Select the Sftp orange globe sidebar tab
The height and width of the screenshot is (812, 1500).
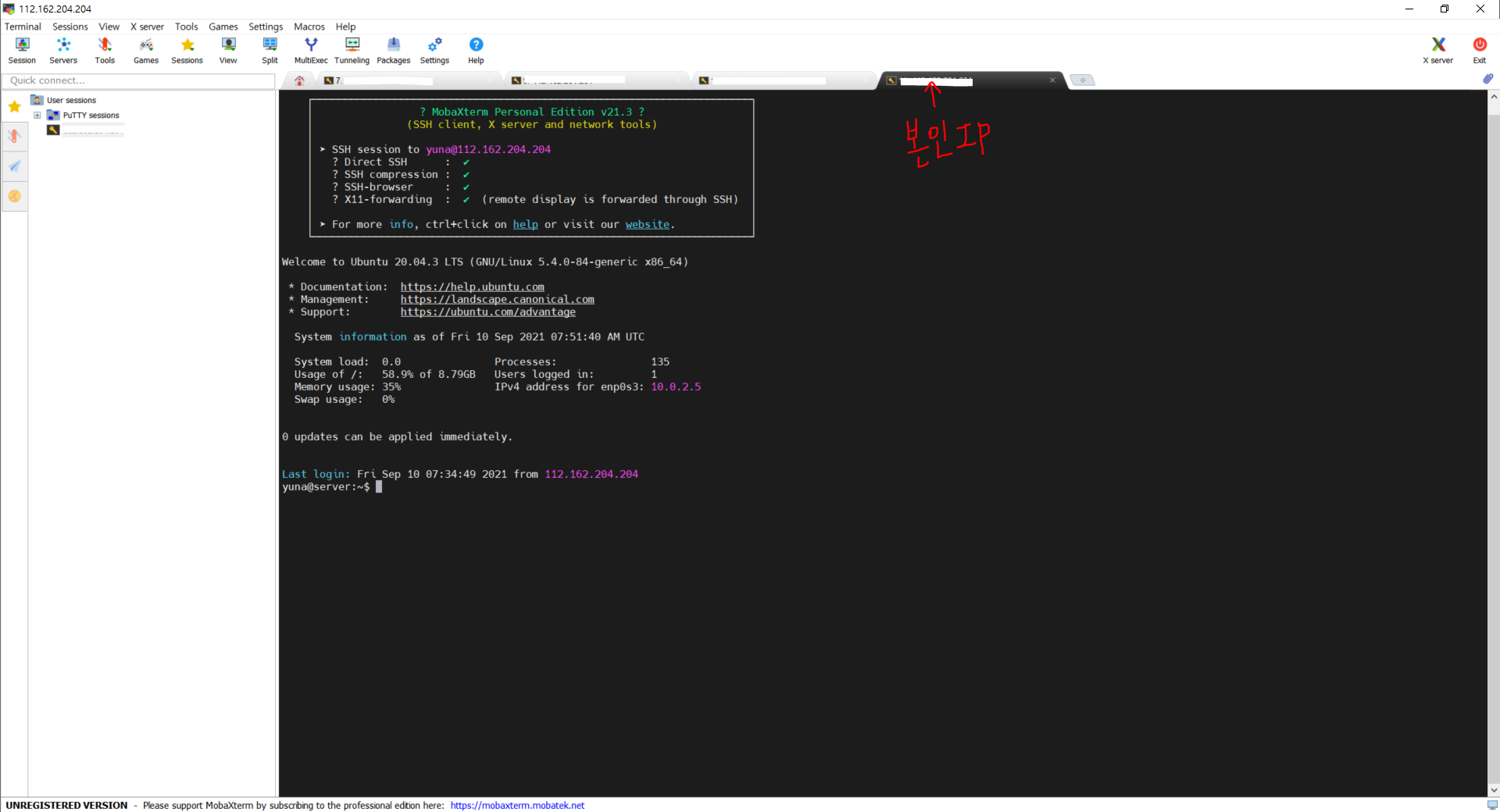coord(14,196)
